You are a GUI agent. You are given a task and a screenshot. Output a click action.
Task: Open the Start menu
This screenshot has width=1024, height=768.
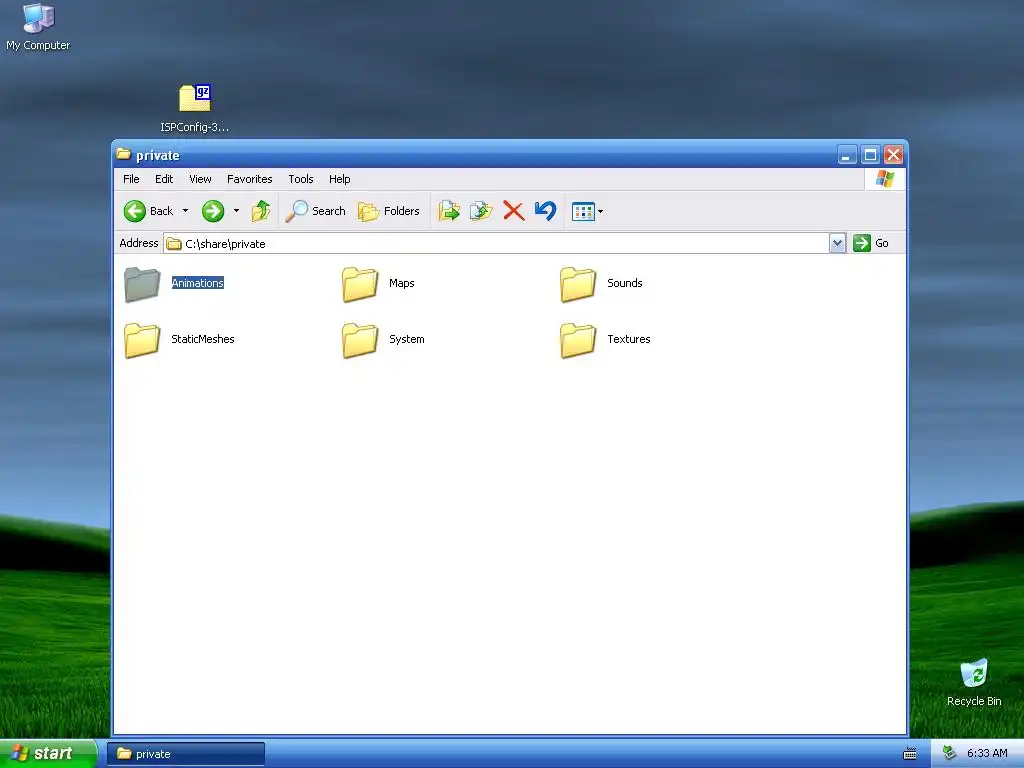point(48,754)
